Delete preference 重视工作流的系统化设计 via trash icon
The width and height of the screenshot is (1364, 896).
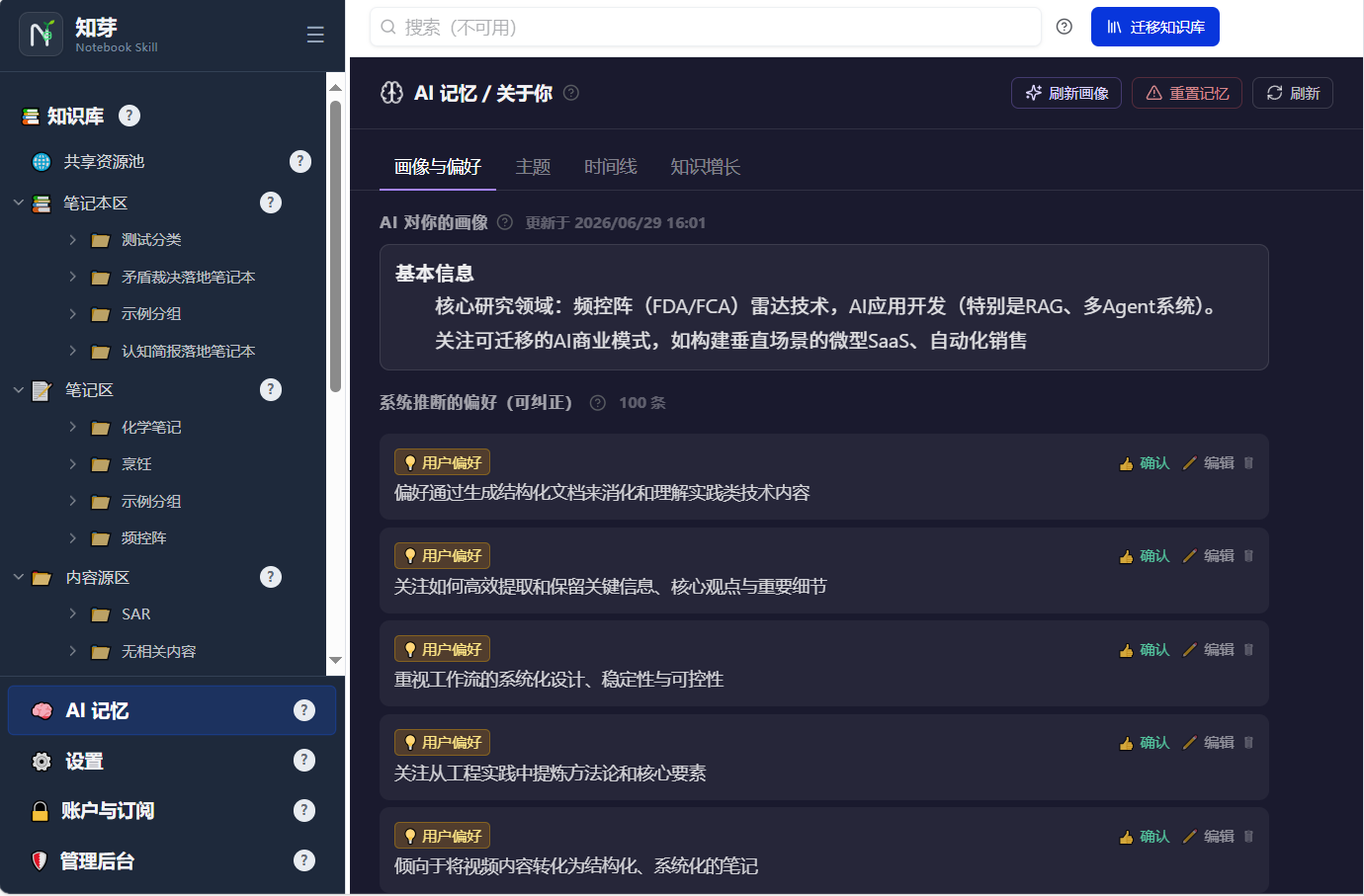(1248, 650)
